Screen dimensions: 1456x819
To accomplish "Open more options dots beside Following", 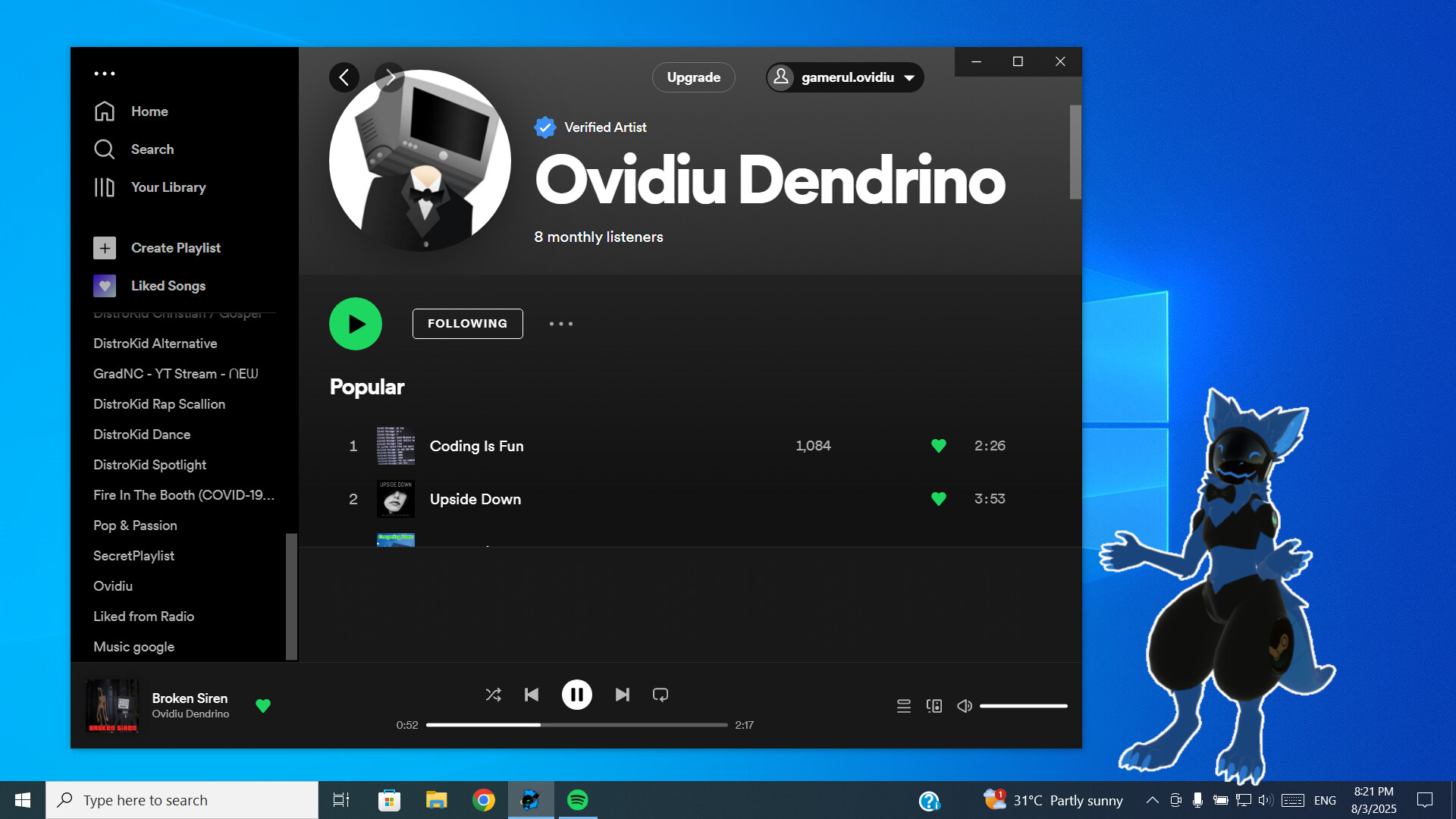I will click(561, 324).
